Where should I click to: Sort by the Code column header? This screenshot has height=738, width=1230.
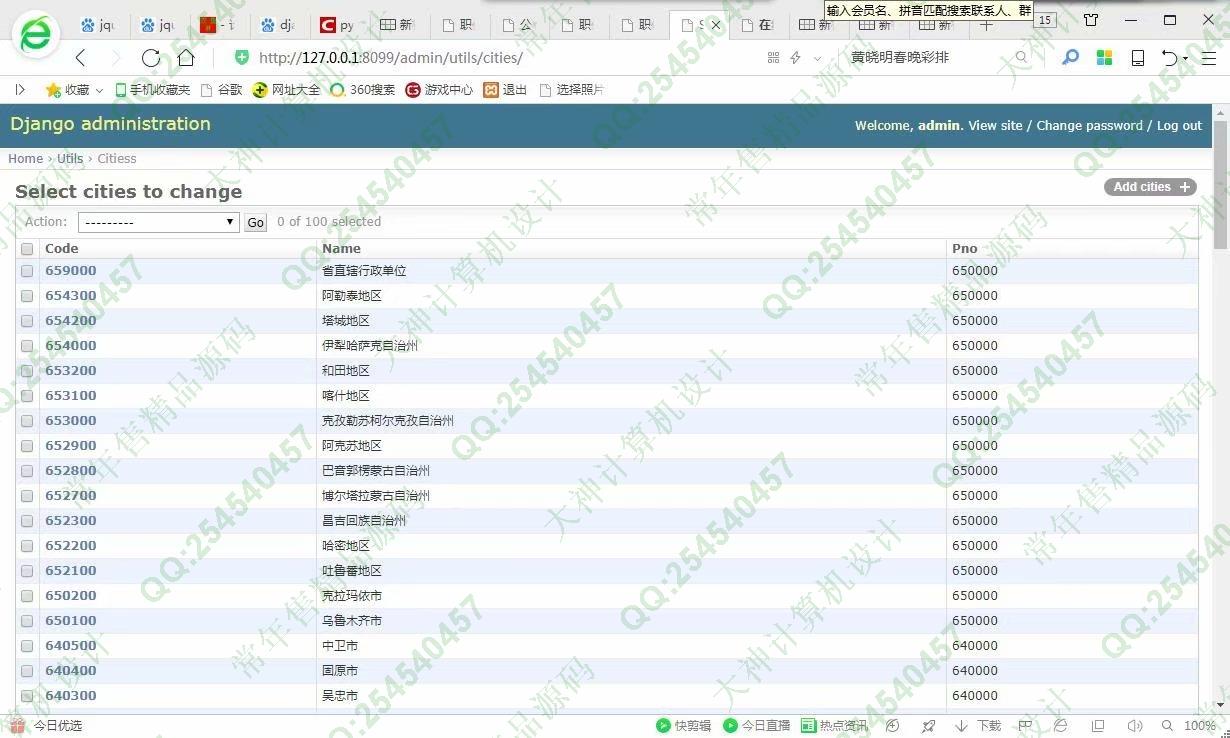61,249
